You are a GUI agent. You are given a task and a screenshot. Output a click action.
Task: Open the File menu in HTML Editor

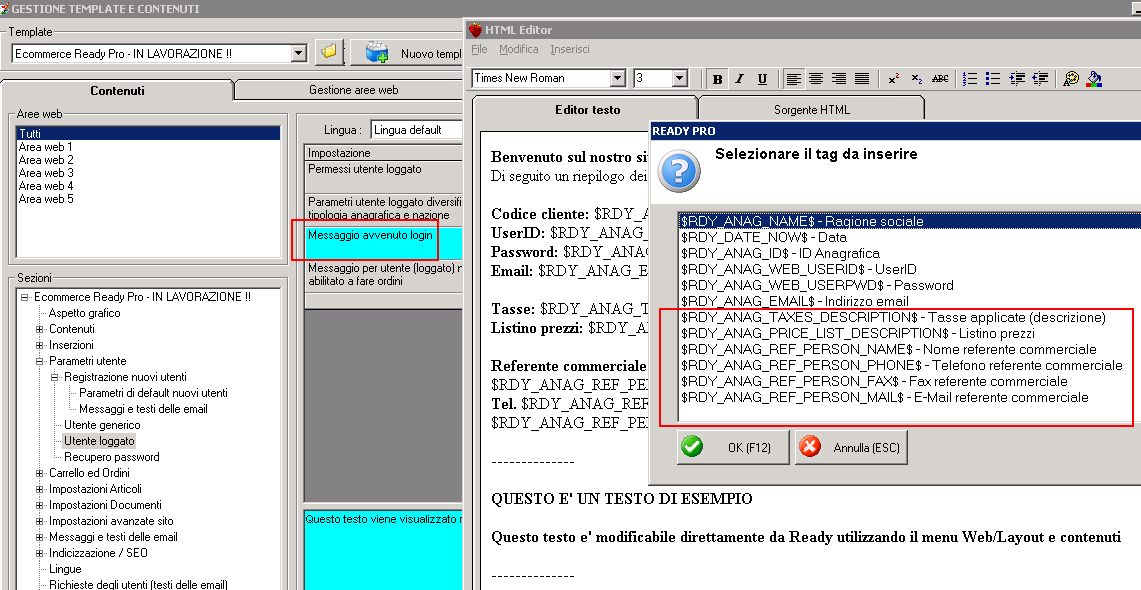click(x=479, y=49)
